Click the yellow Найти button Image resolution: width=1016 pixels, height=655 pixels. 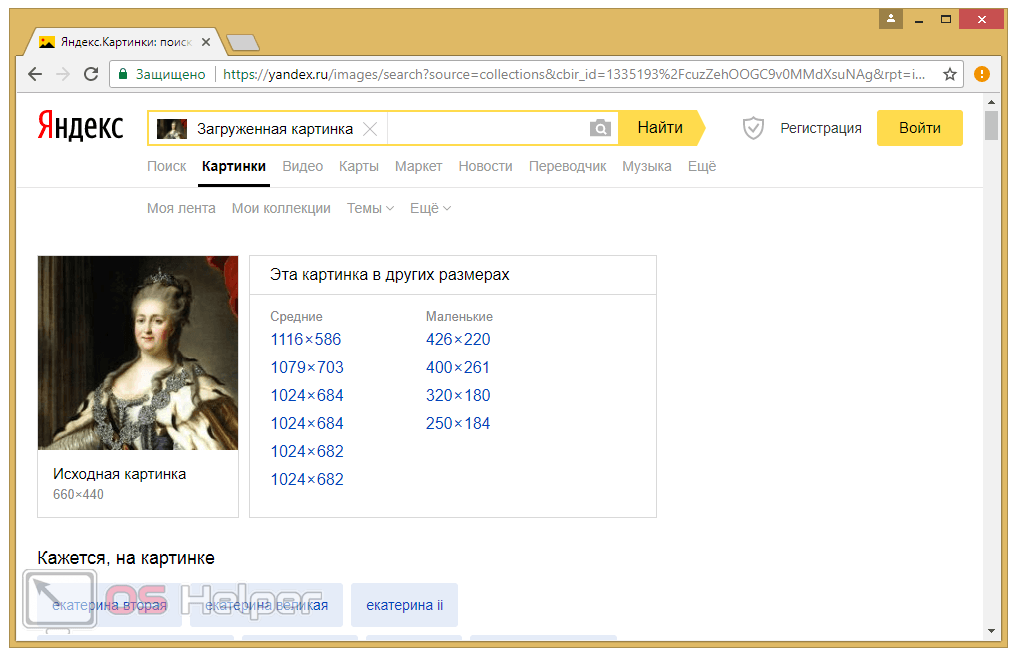click(x=660, y=128)
